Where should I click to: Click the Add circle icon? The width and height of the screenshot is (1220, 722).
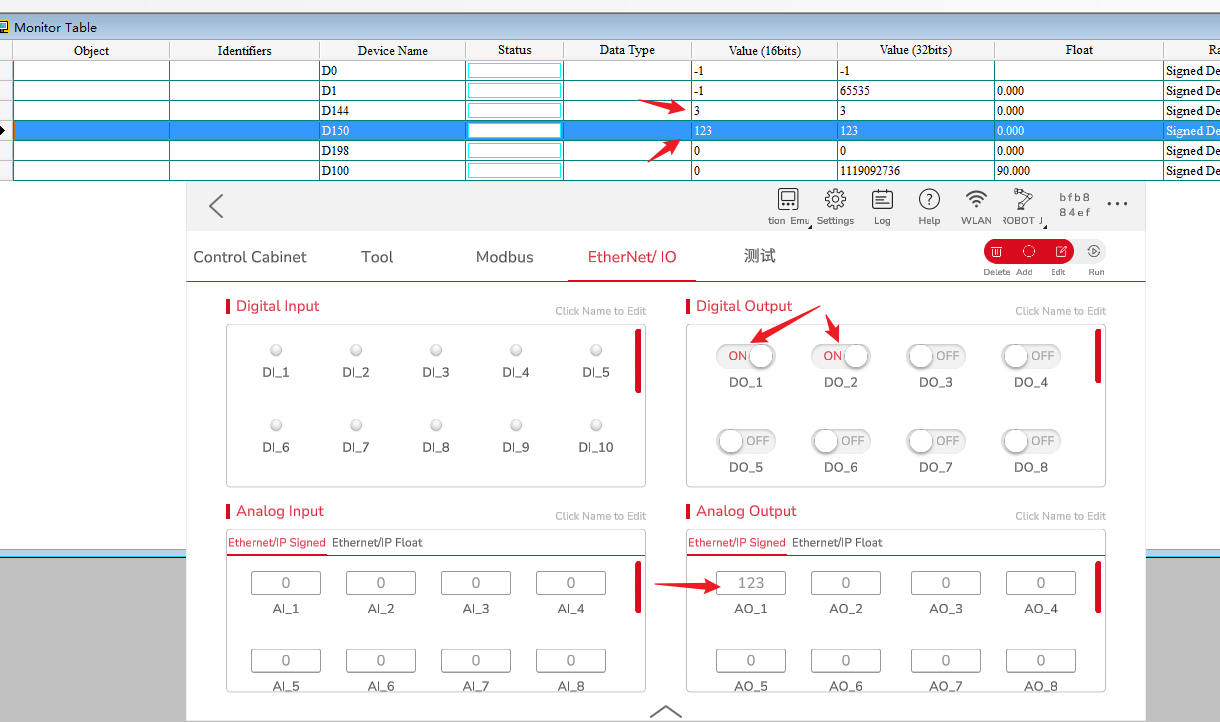pos(1028,252)
